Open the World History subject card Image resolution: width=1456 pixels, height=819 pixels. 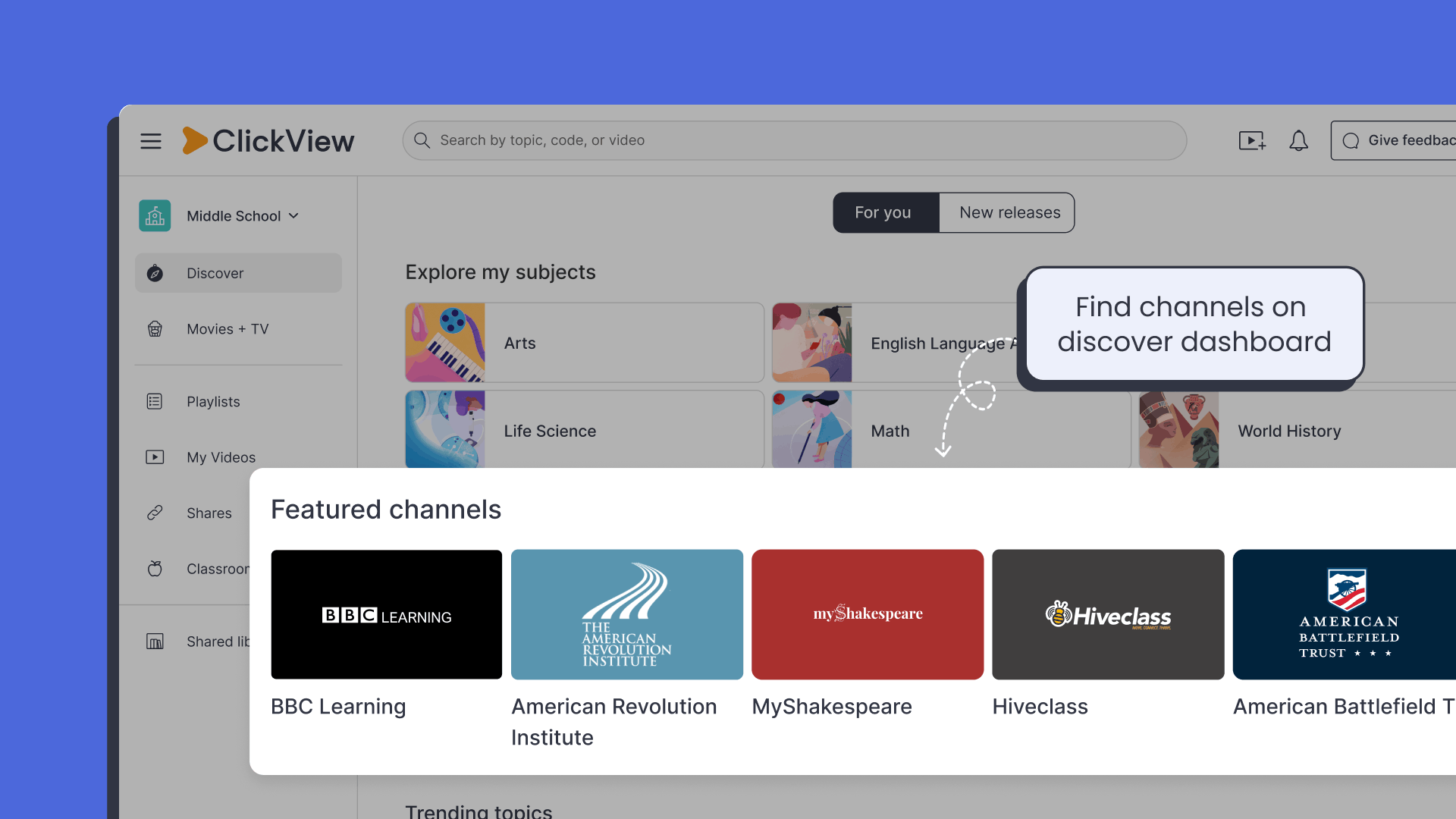click(x=1298, y=430)
